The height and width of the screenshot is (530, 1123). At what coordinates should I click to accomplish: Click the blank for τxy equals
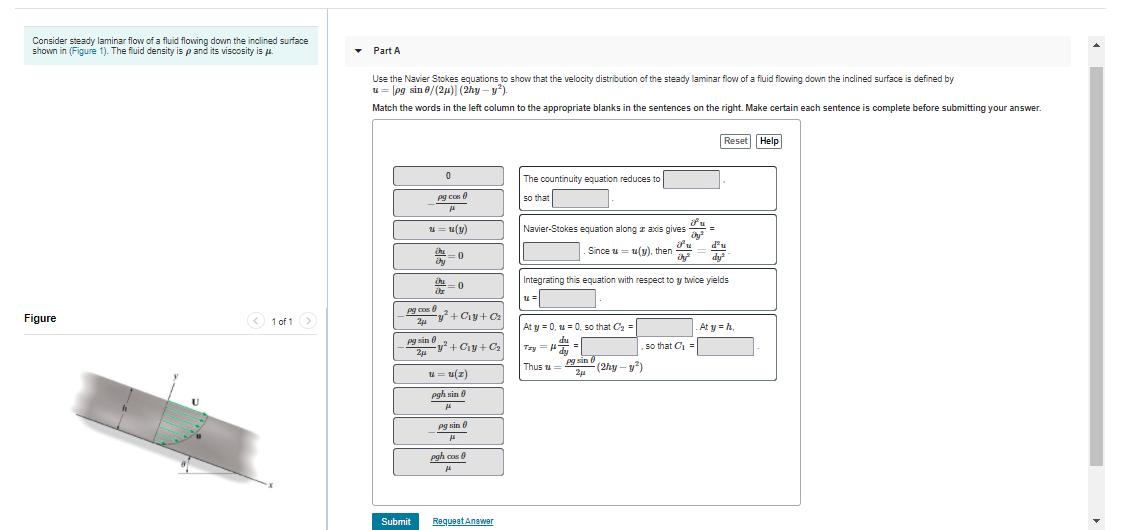coord(609,347)
